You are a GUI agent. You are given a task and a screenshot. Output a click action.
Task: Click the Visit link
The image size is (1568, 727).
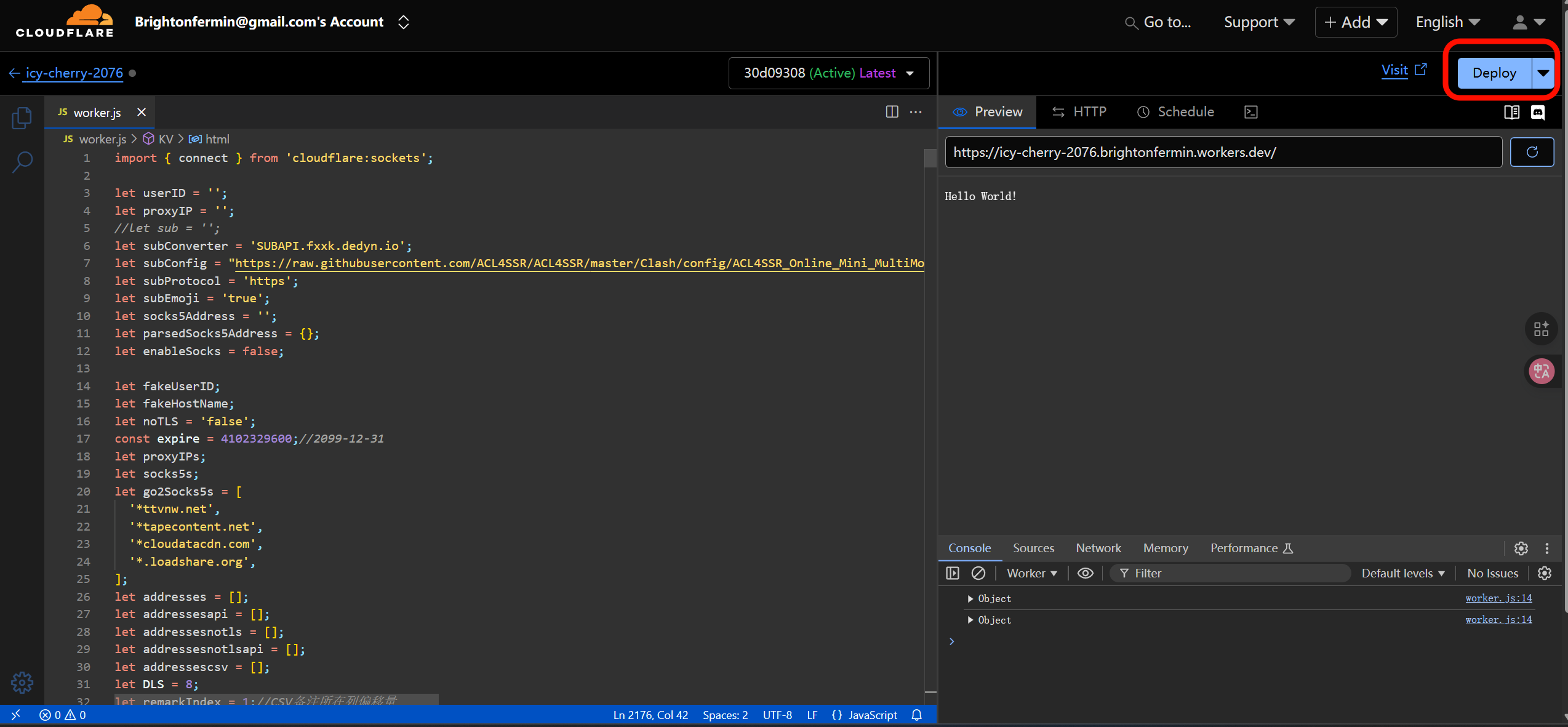pos(1394,70)
